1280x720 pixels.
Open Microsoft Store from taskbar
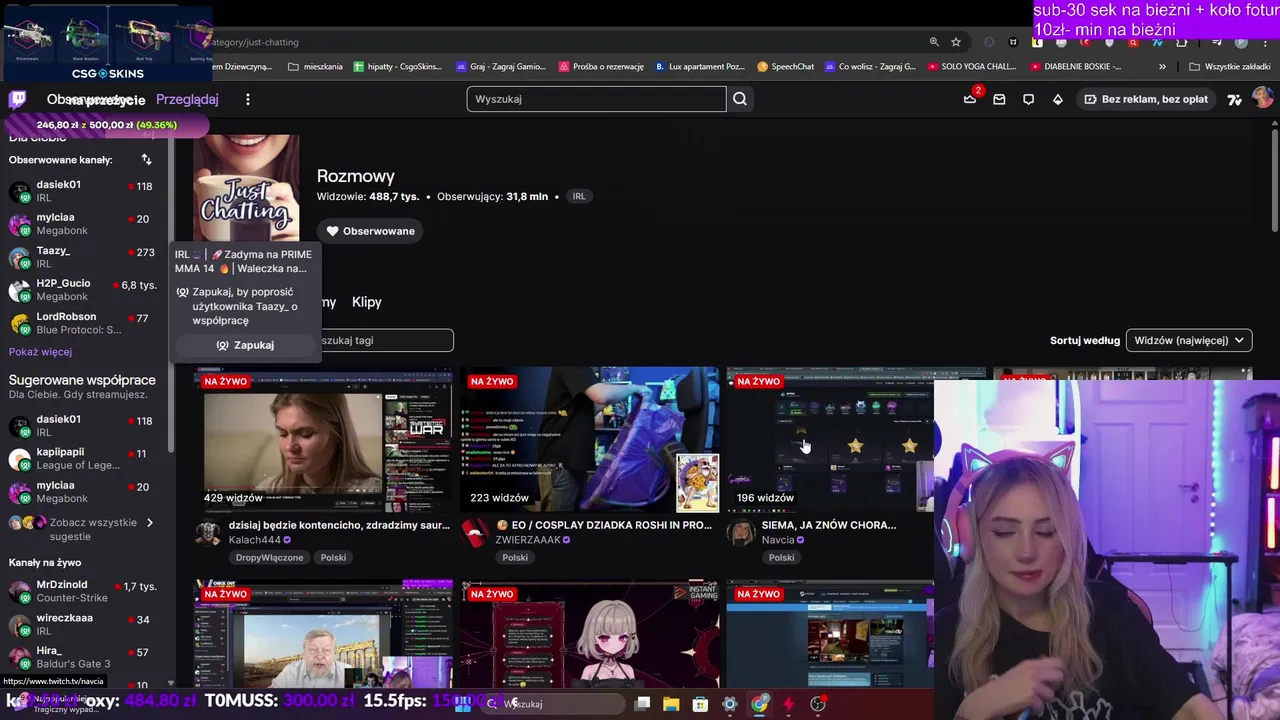point(700,704)
